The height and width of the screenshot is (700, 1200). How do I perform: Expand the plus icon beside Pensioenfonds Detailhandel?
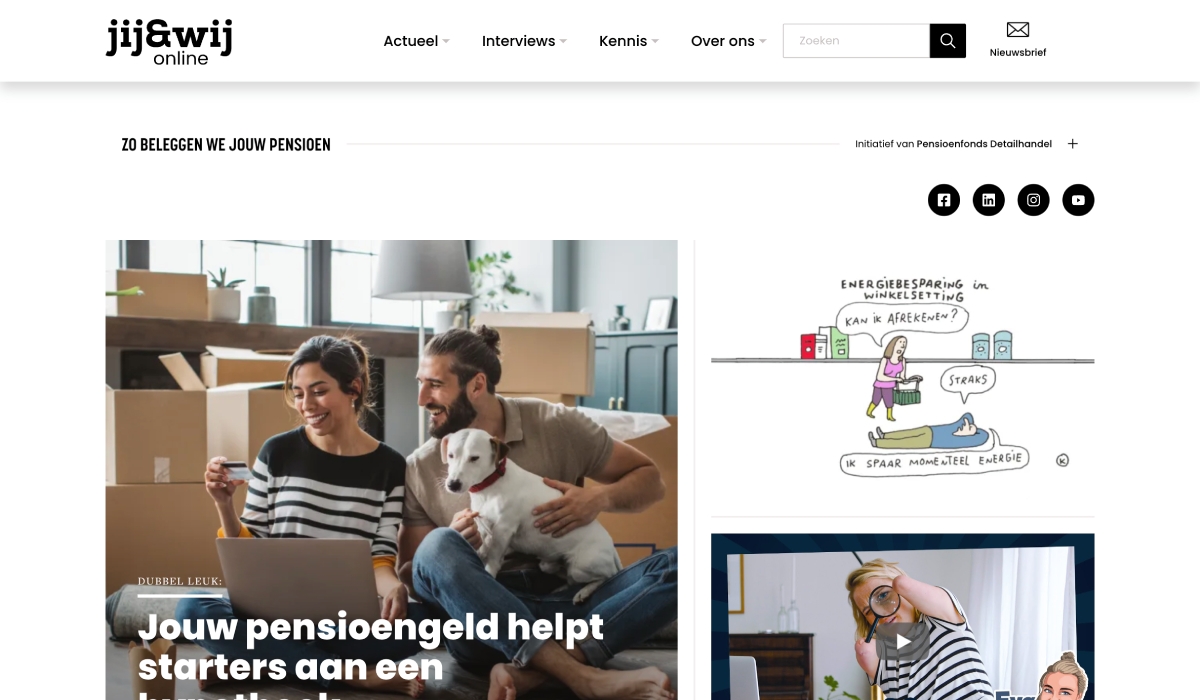click(1073, 144)
